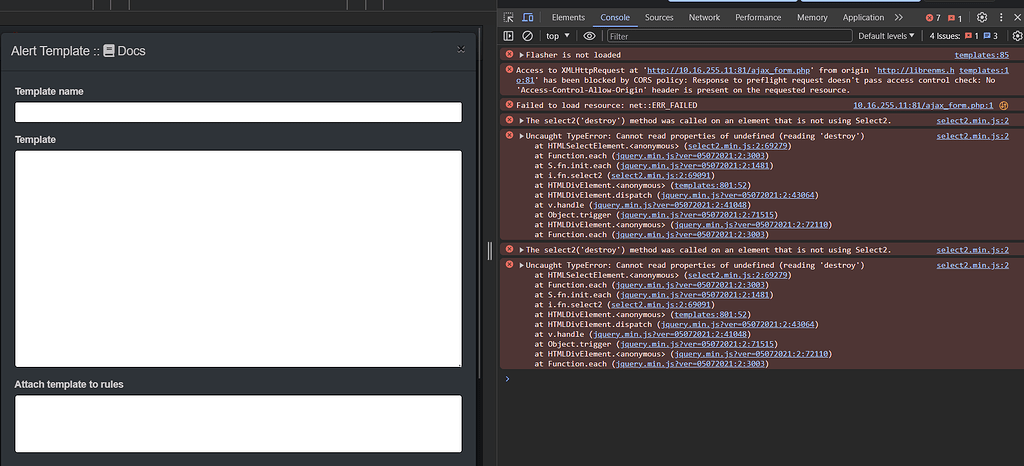Open the Default levels dropdown
Screen dimensions: 1024x466
point(886,36)
